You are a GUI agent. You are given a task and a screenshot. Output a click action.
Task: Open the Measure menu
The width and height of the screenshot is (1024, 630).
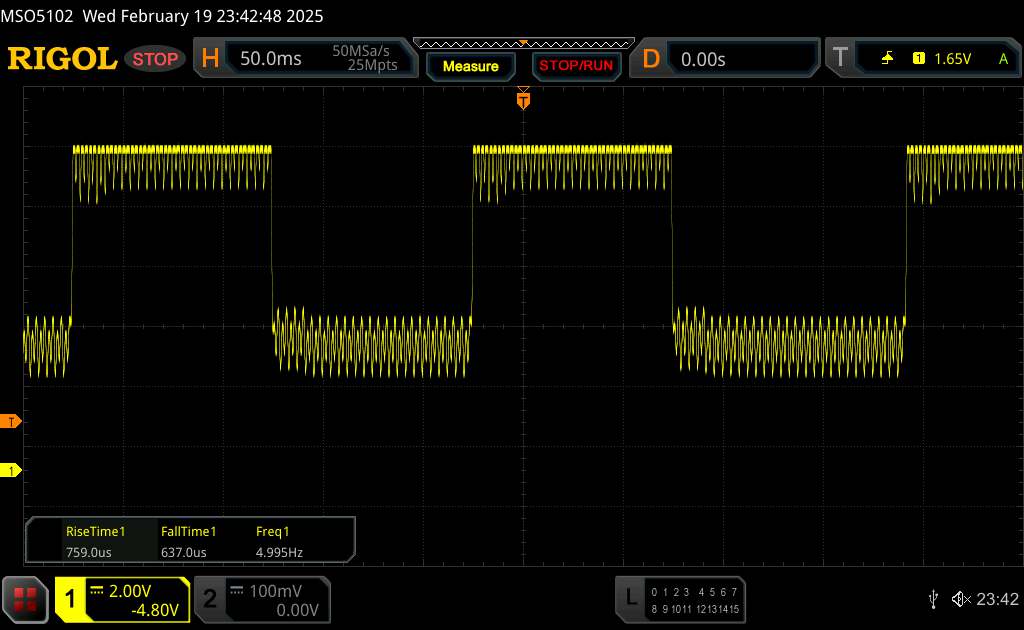pos(471,66)
